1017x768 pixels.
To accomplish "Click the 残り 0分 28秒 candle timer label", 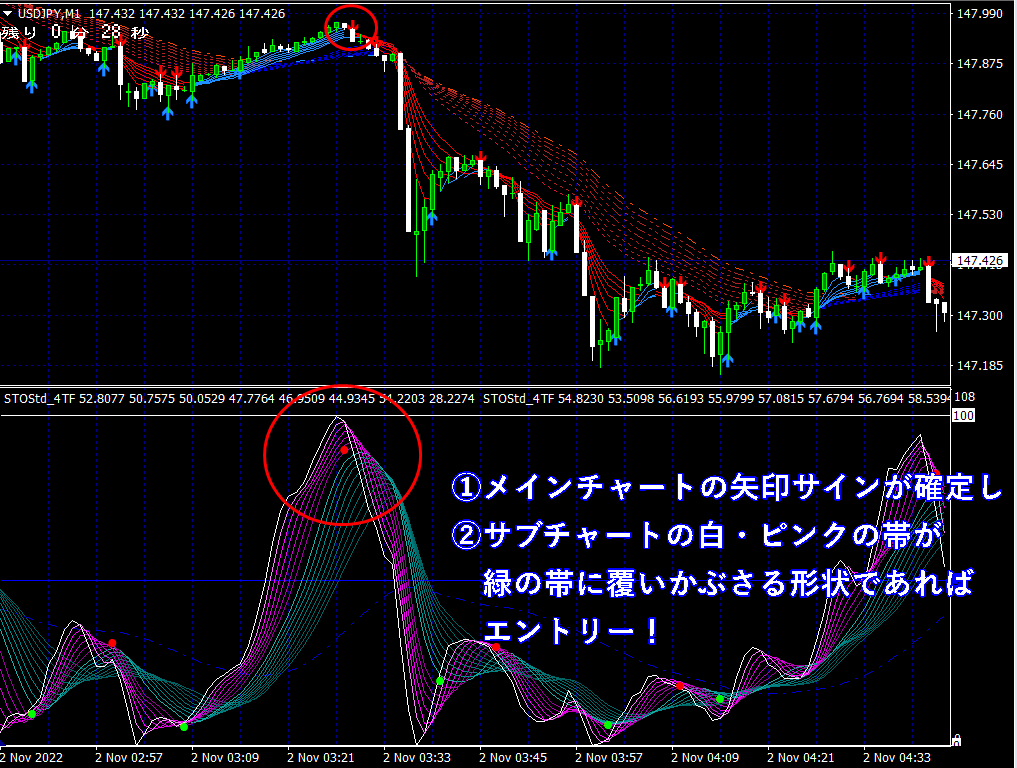I will click(x=75, y=32).
